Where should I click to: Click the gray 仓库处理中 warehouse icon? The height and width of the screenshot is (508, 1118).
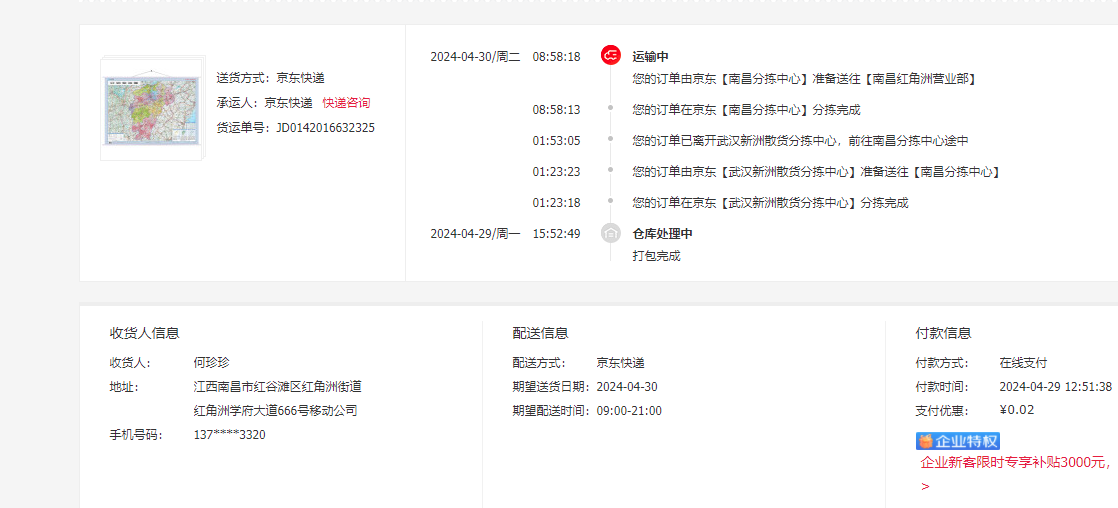pos(610,233)
